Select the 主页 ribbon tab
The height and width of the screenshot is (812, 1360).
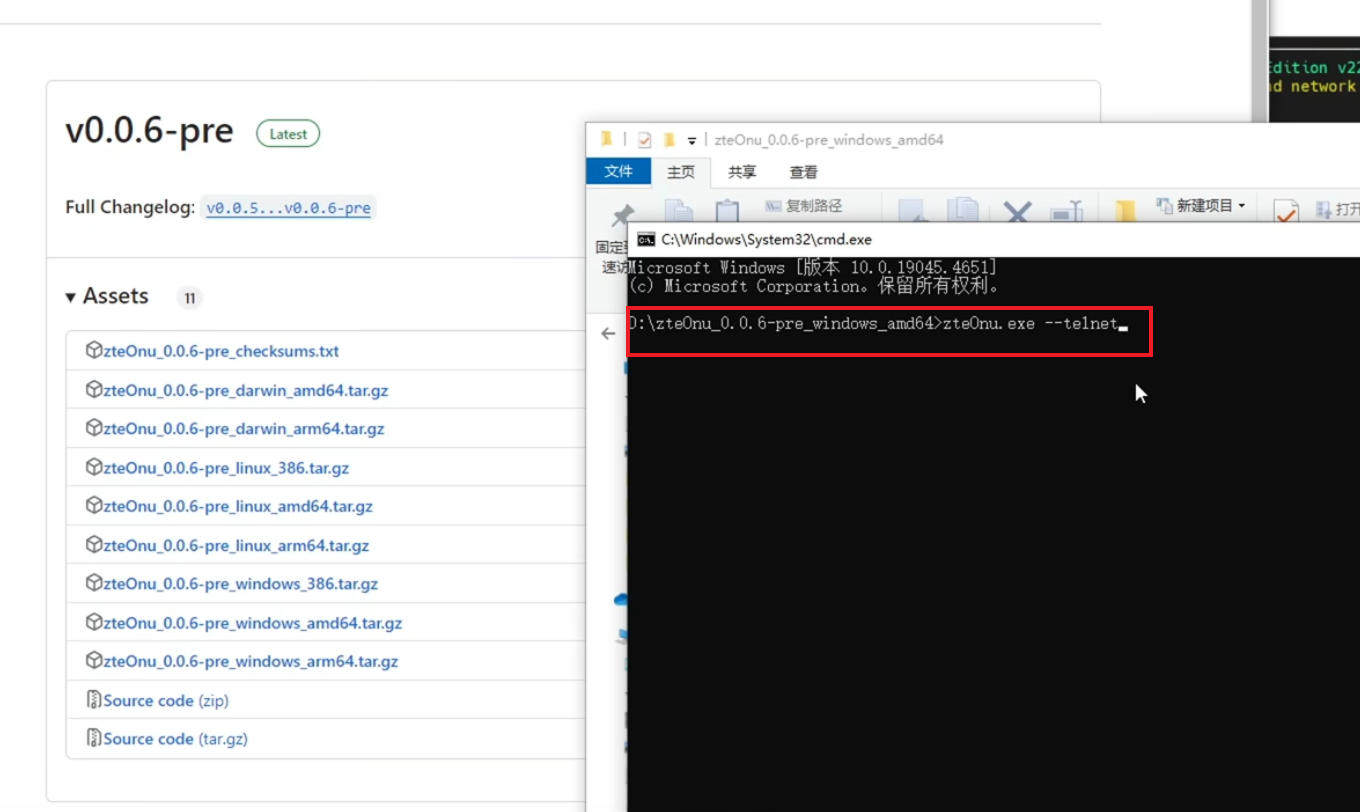(681, 172)
